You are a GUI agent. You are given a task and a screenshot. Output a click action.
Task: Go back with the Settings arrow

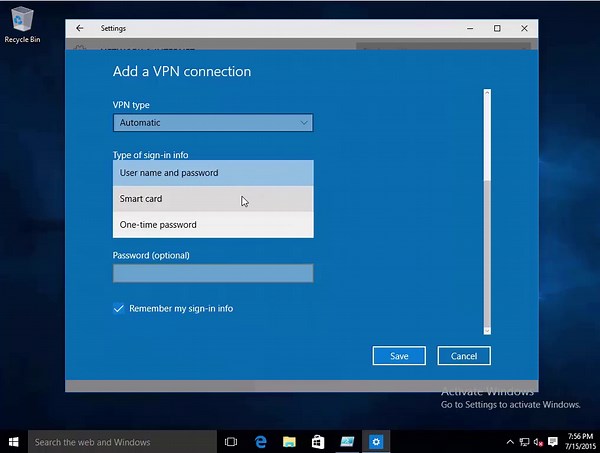[80, 28]
